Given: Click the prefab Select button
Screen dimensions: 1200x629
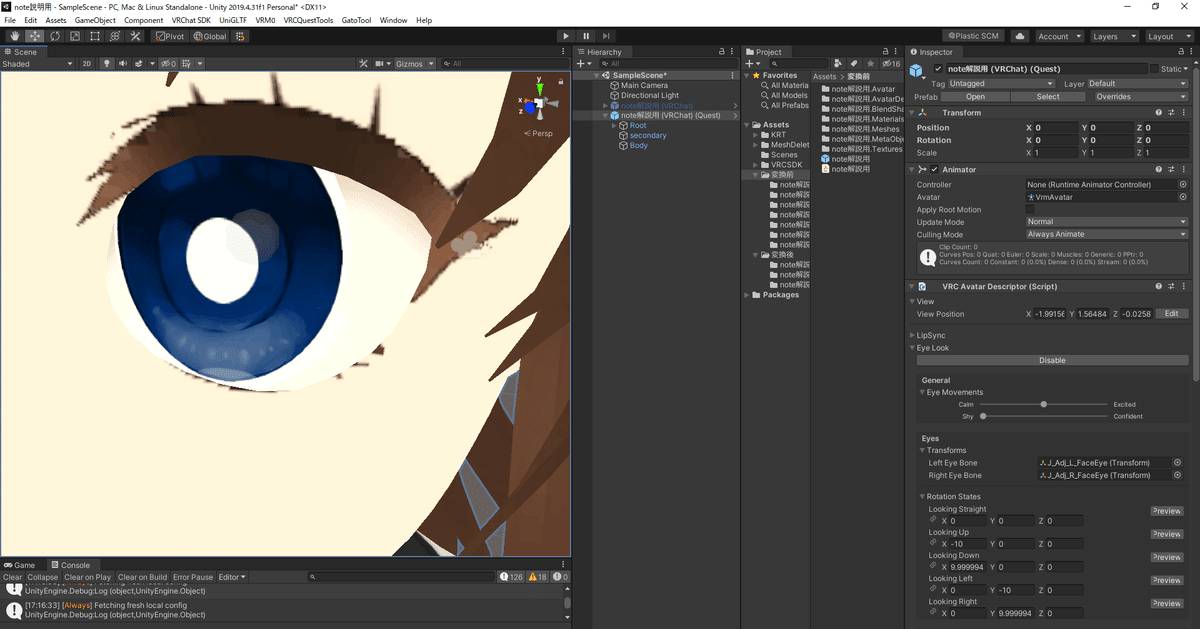Looking at the screenshot, I should click(1047, 97).
